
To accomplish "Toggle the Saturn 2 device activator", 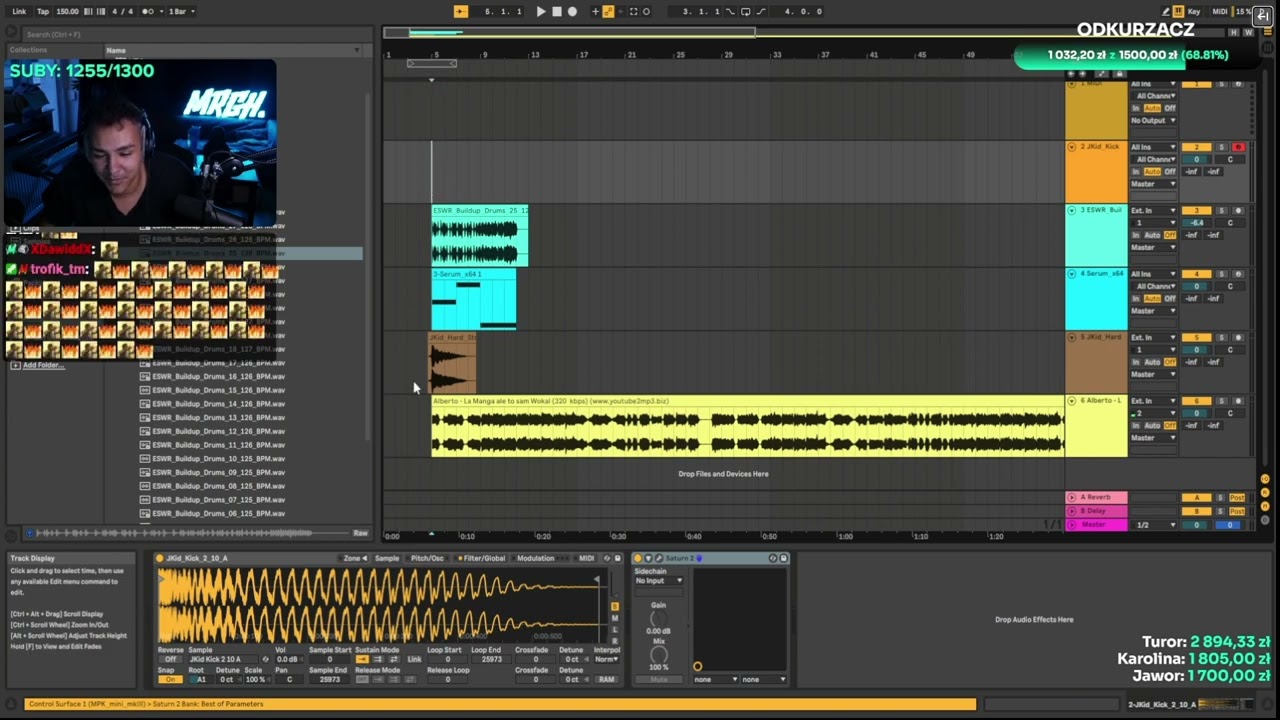I will click(x=638, y=558).
